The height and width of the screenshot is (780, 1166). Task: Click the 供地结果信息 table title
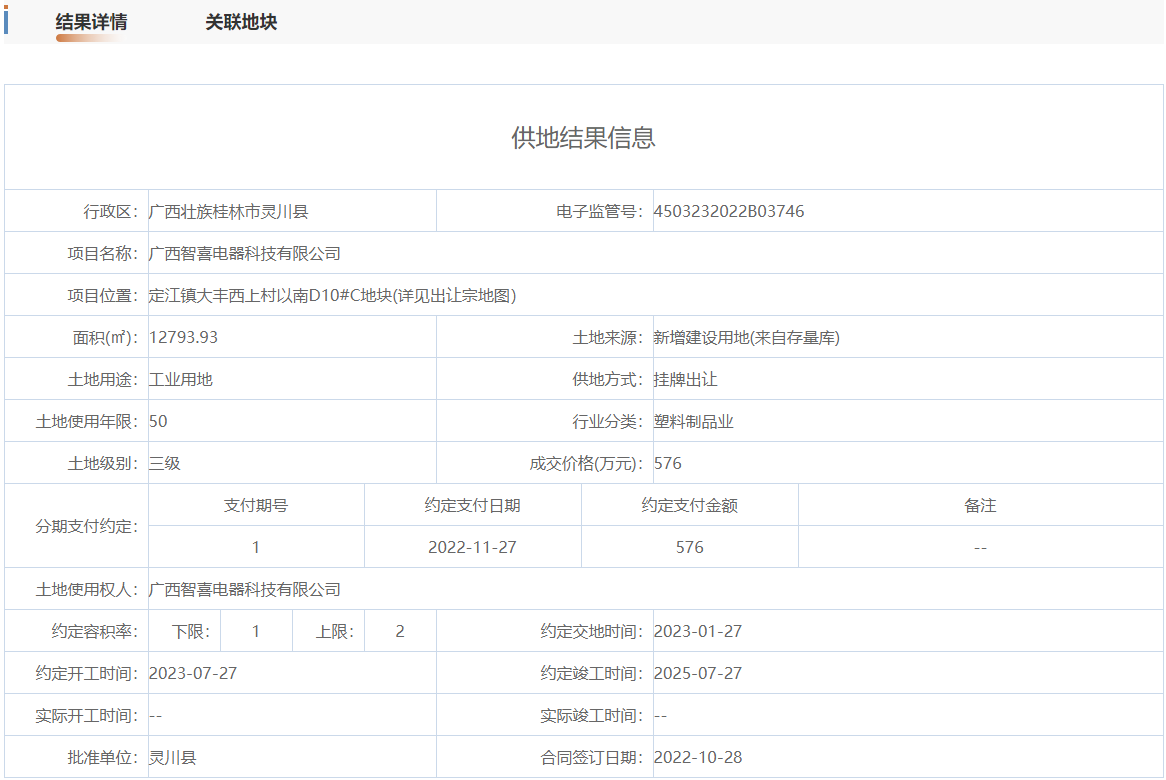pyautogui.click(x=583, y=138)
